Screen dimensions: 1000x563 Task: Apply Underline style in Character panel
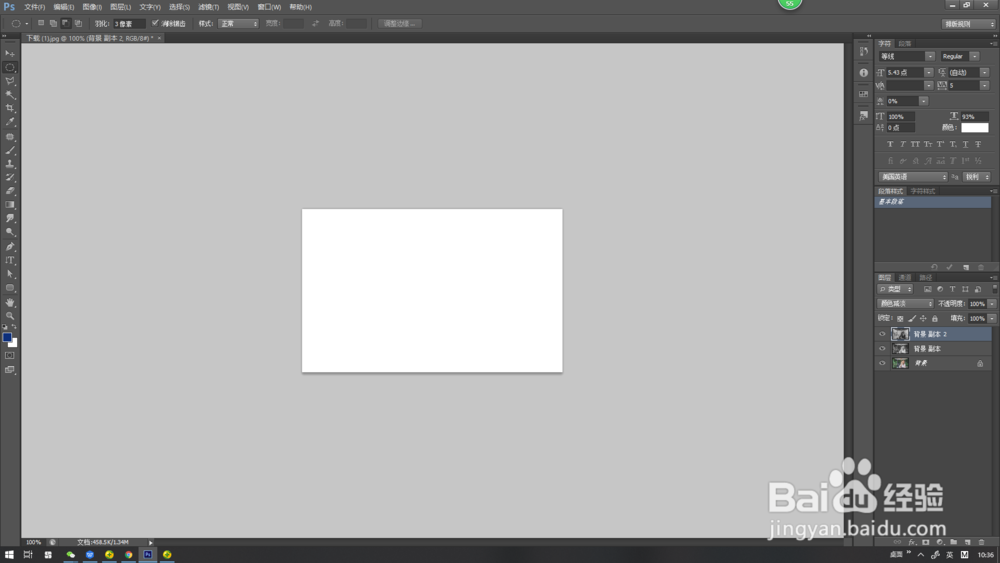click(x=966, y=144)
